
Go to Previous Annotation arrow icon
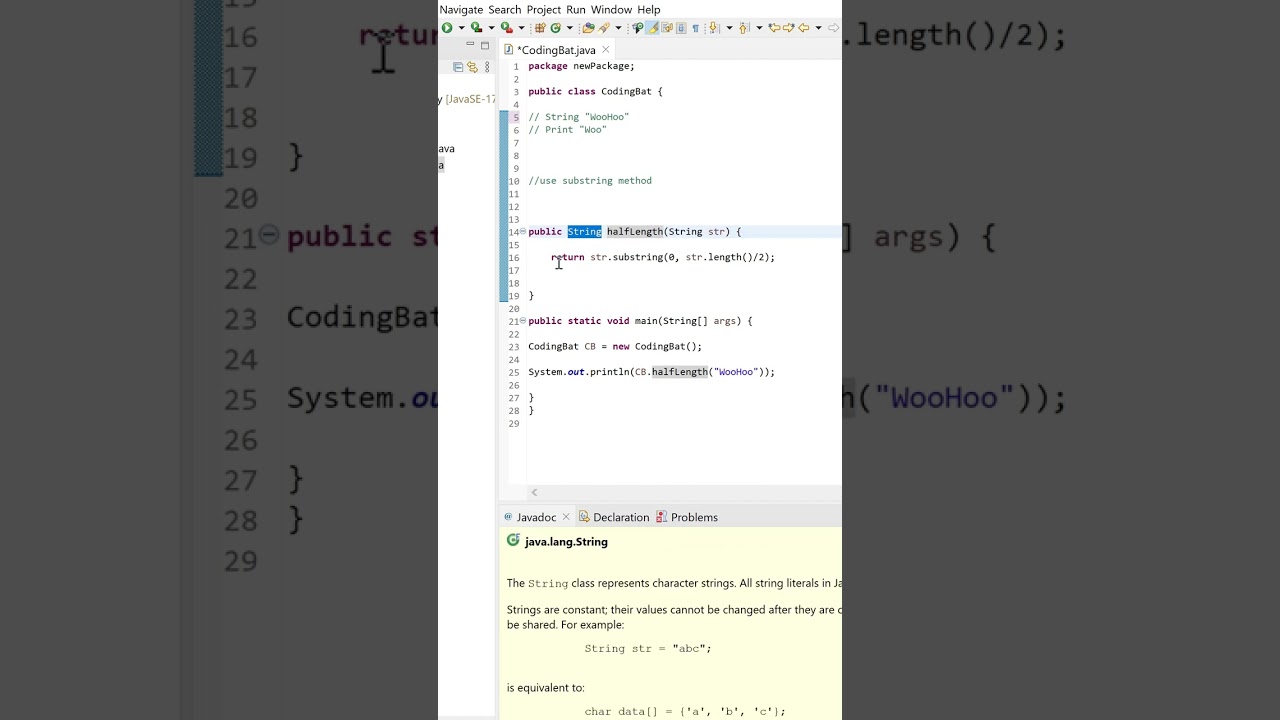[x=743, y=28]
